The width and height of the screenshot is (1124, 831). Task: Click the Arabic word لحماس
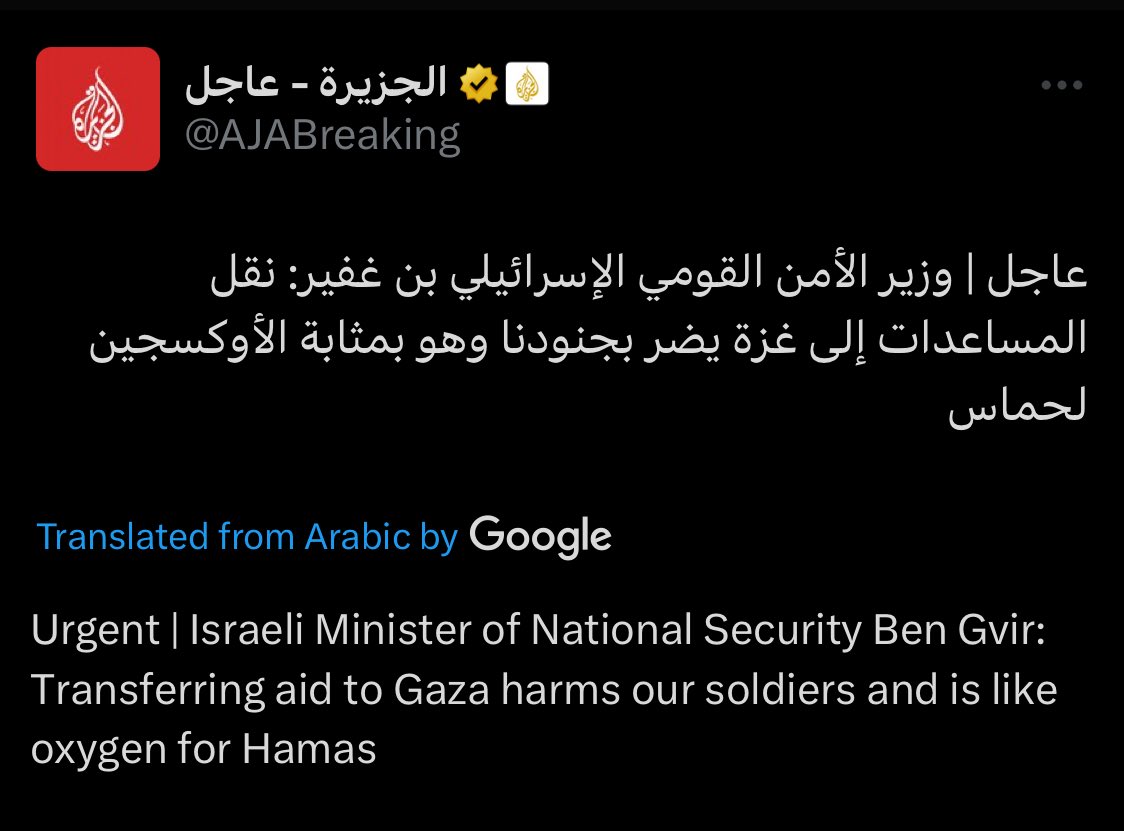[1016, 406]
